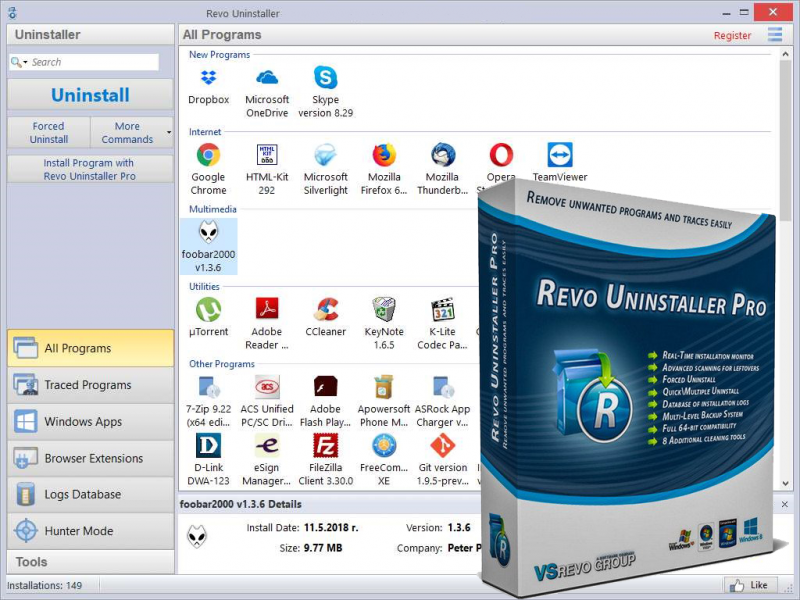Select foobar2000 v1.3.6 in Multimedia
800x600 pixels.
tap(208, 246)
